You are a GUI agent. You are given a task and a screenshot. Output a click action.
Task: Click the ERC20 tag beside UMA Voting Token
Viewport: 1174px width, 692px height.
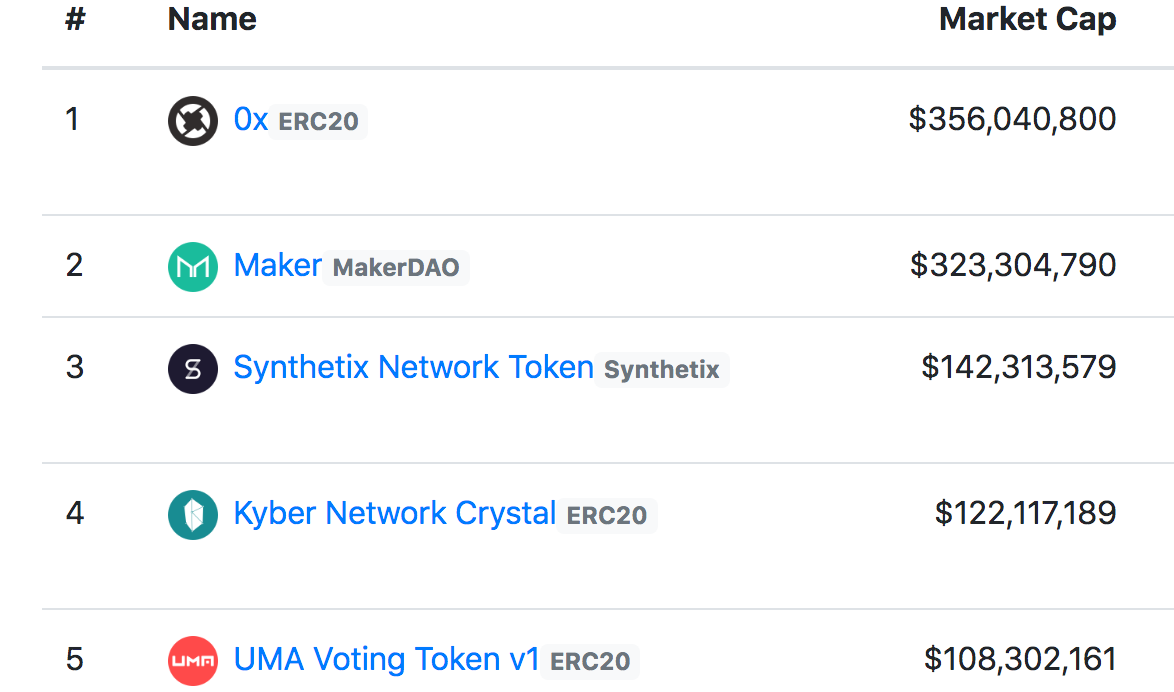pyautogui.click(x=591, y=662)
